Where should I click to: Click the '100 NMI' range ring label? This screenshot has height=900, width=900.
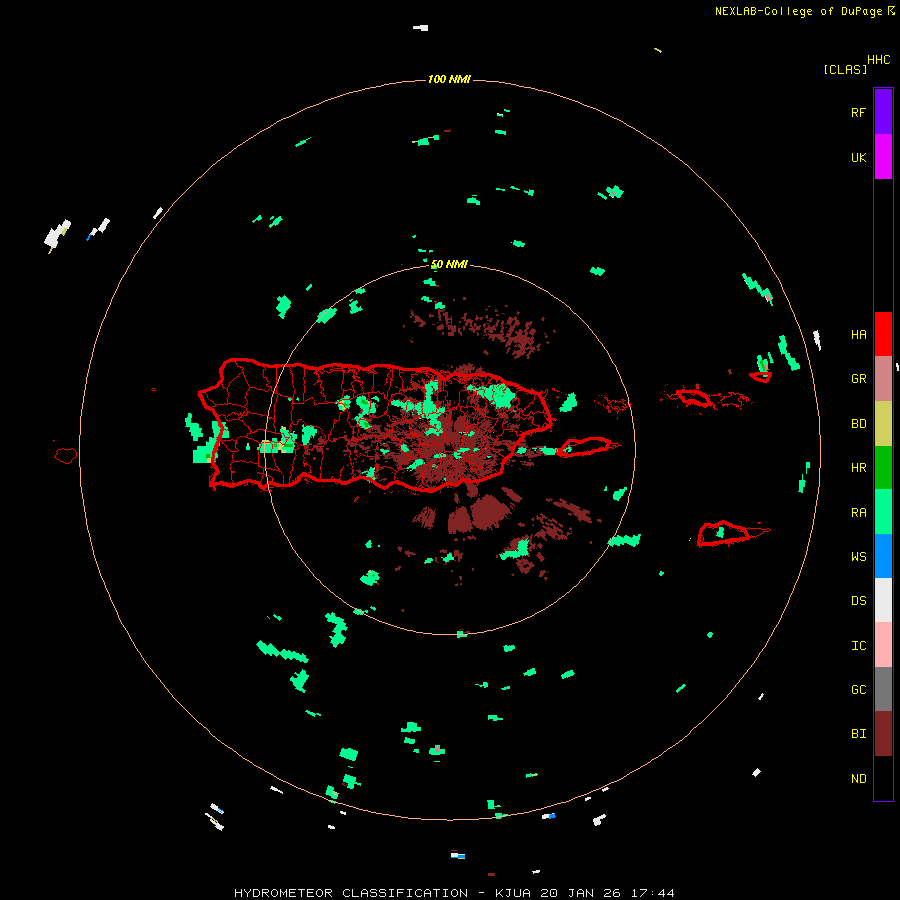pos(449,79)
